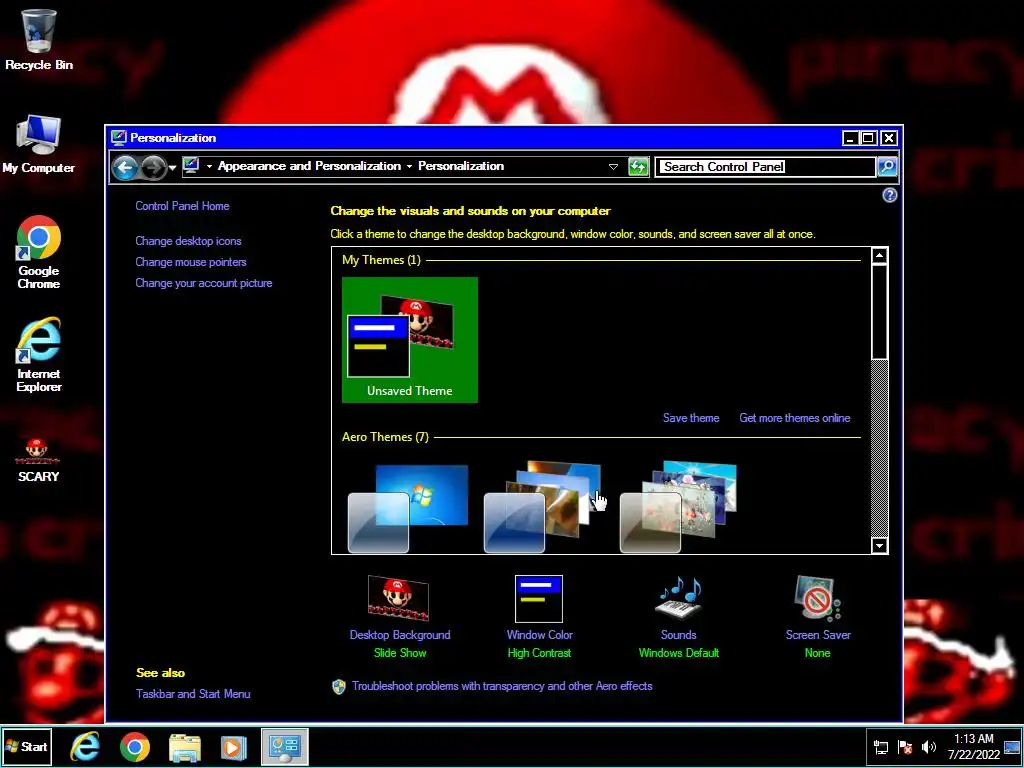Open recent pages dropdown beside Forward arrow

172,168
